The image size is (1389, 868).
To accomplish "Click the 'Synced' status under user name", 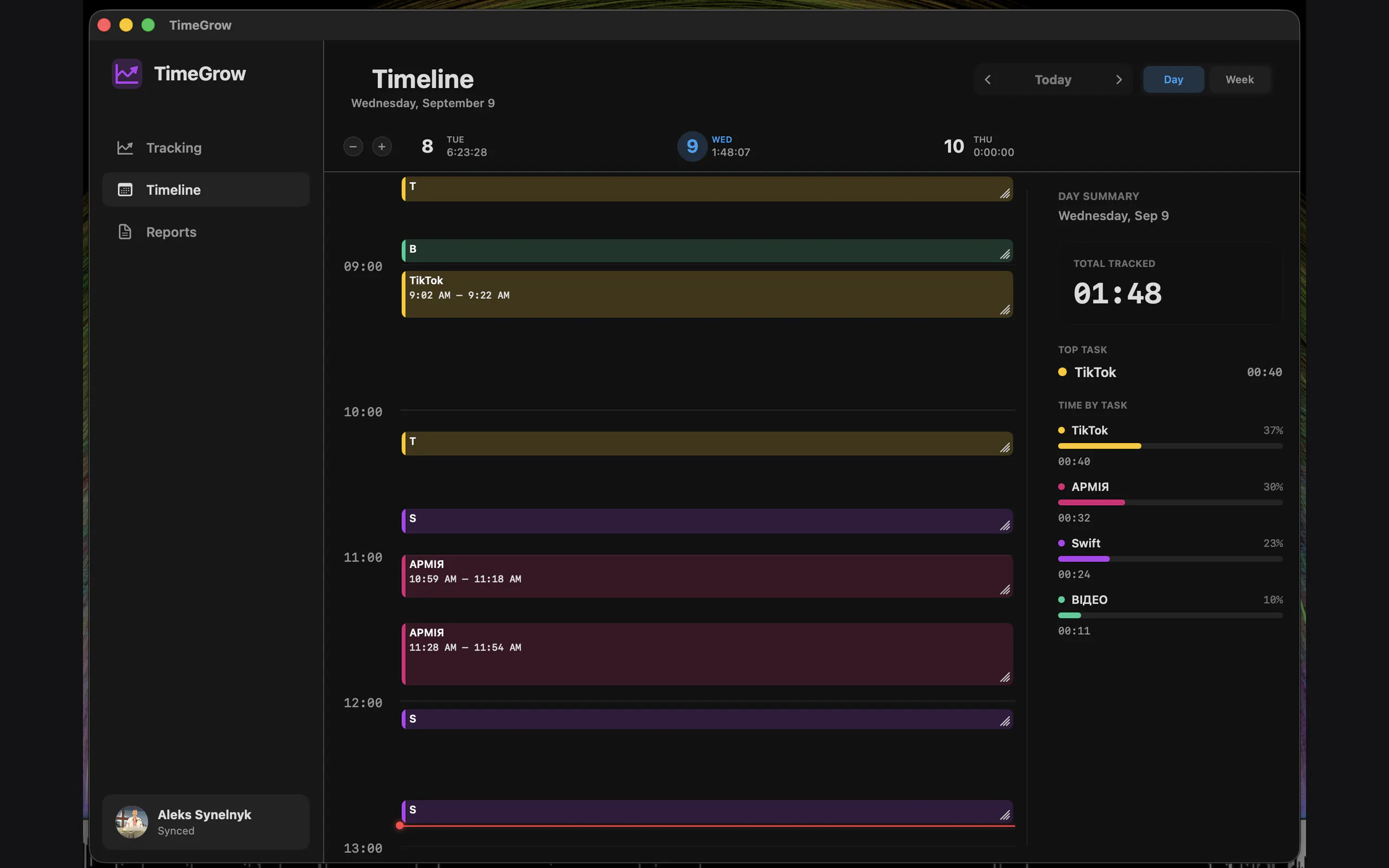I will (176, 831).
